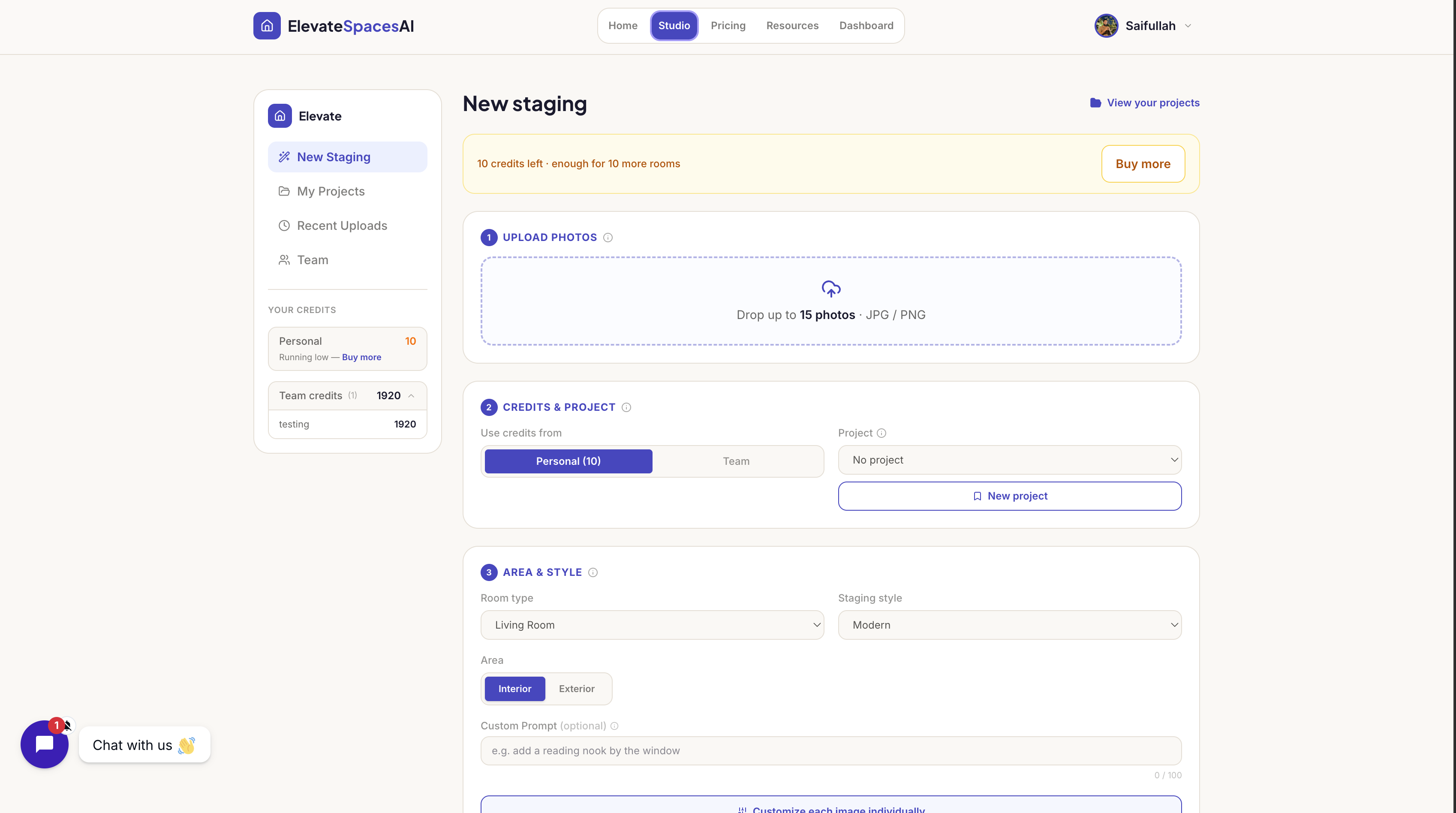
Task: Open Recent Uploads in sidebar
Action: coord(347,226)
